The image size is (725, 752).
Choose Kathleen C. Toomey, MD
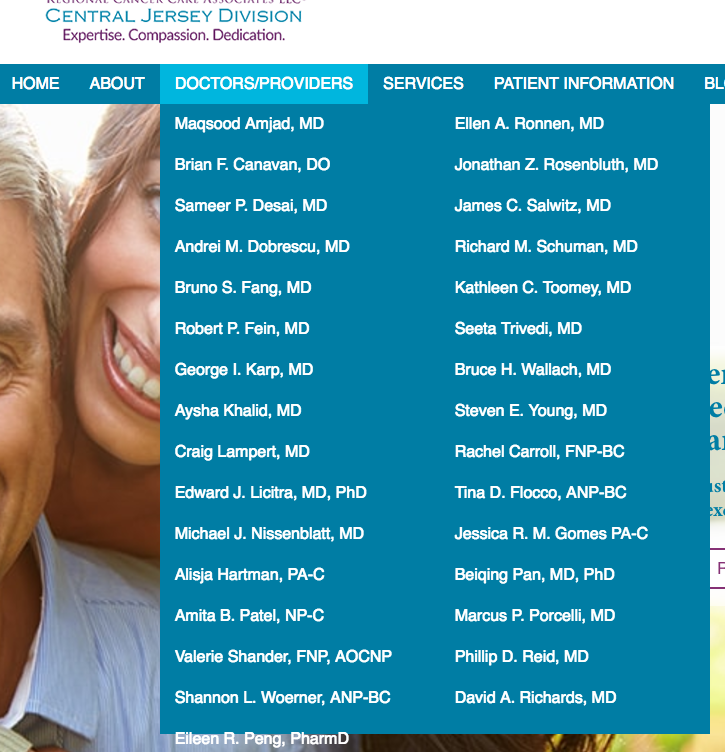[x=543, y=288]
